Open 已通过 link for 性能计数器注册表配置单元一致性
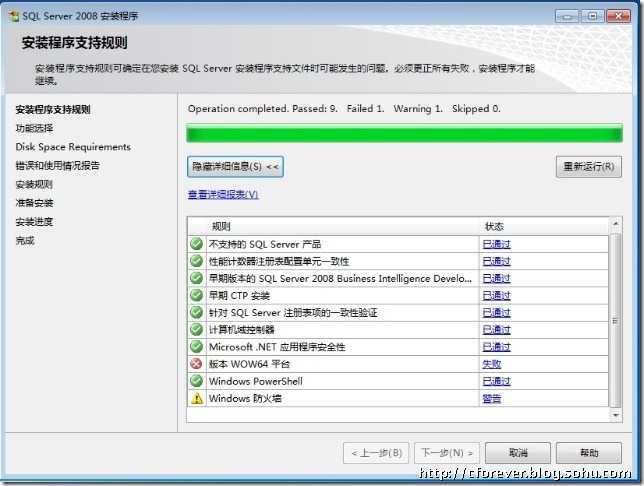Viewport: 644px width, 486px height. [496, 261]
